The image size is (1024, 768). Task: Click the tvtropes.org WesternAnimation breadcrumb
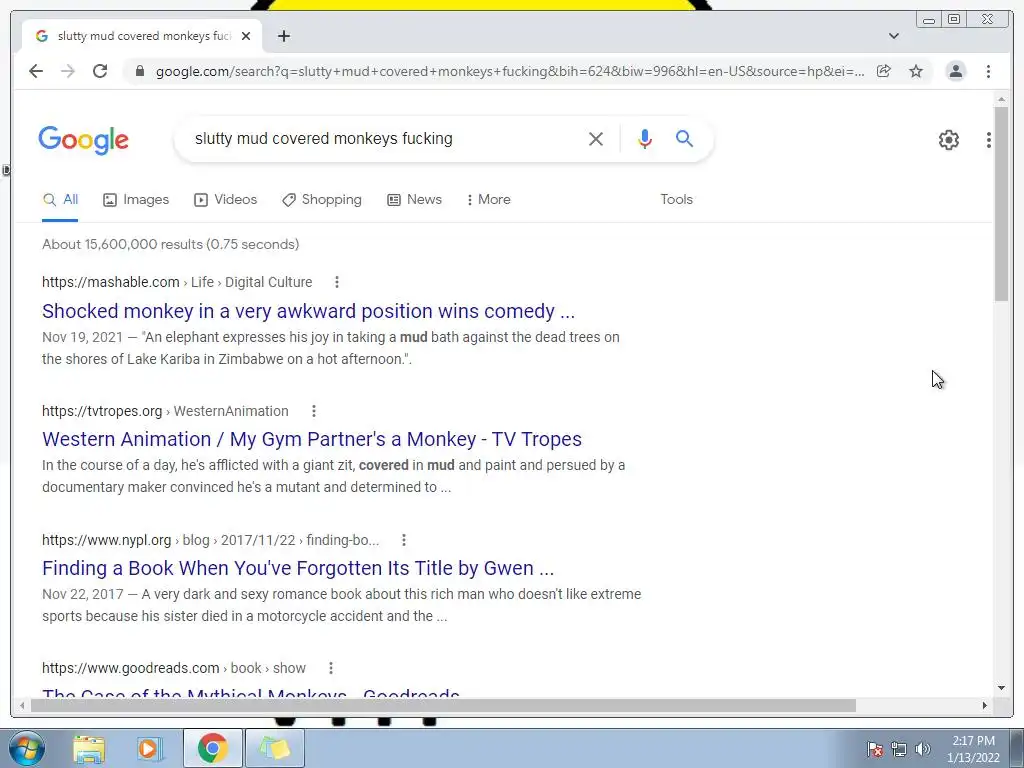[165, 411]
